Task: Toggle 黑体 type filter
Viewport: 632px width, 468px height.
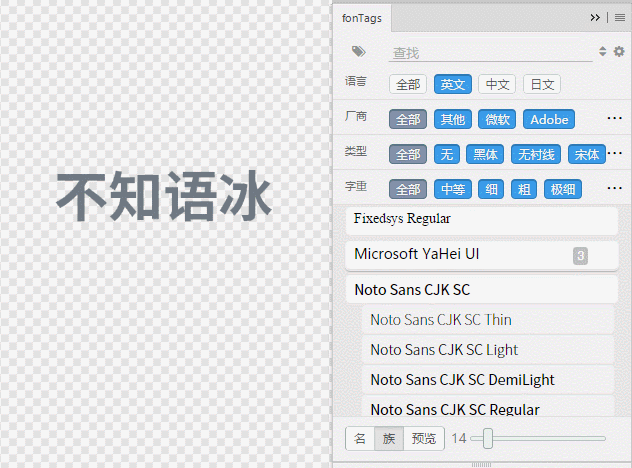Action: [x=485, y=154]
